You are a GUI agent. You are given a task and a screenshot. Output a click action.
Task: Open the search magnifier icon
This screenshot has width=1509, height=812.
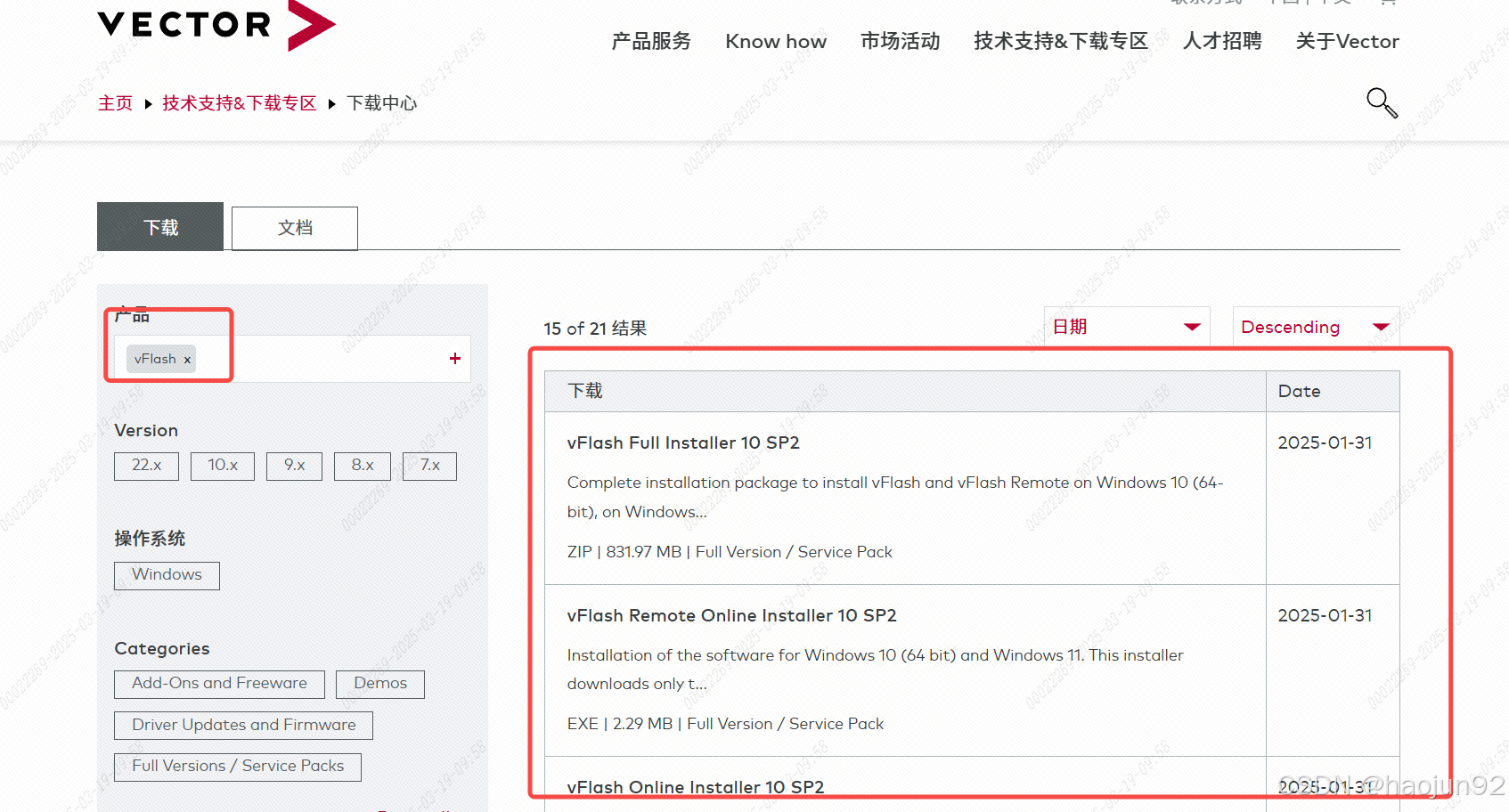[x=1382, y=102]
